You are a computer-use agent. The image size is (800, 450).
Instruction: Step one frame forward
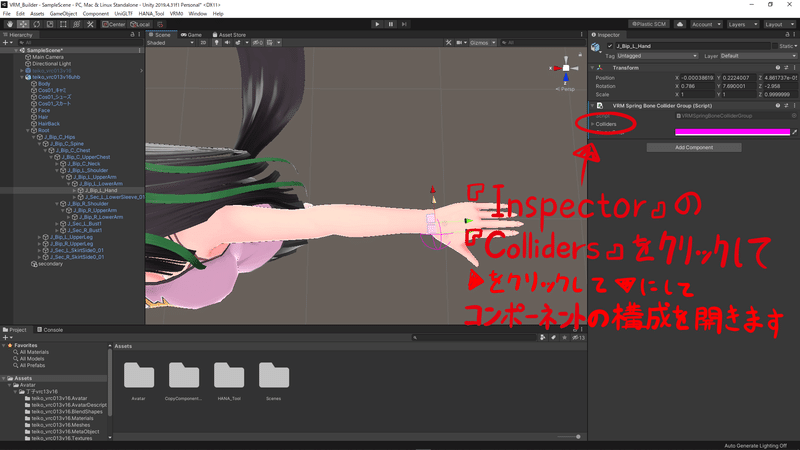[x=404, y=24]
